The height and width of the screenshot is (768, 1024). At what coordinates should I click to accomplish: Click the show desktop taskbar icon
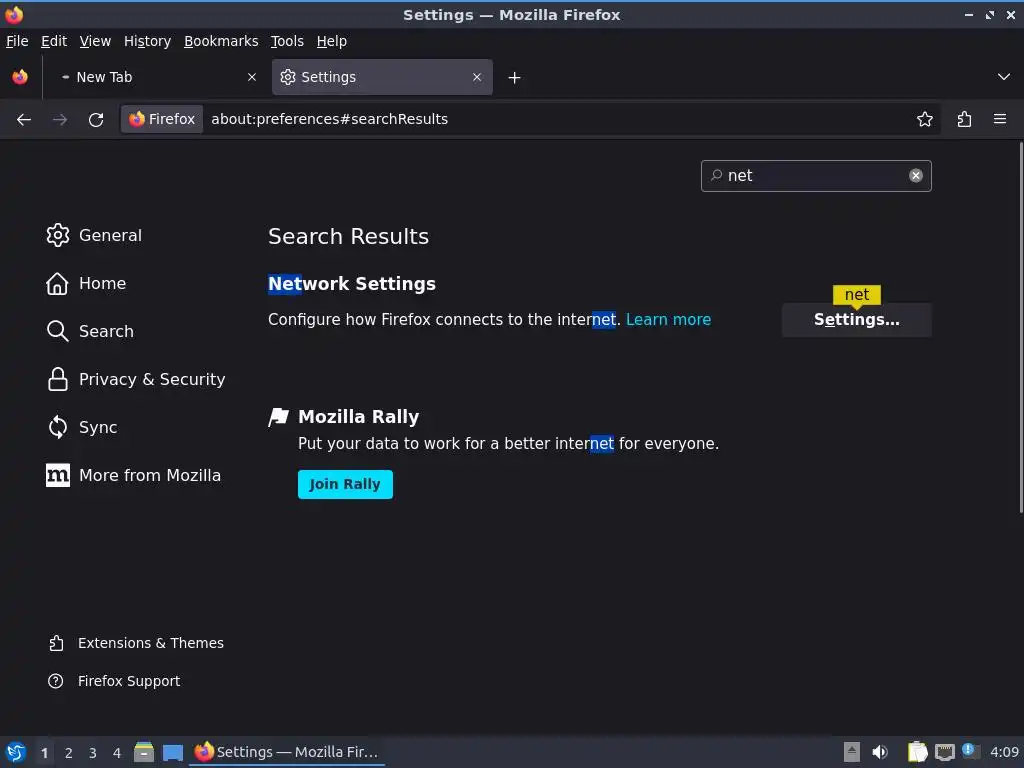(172, 752)
